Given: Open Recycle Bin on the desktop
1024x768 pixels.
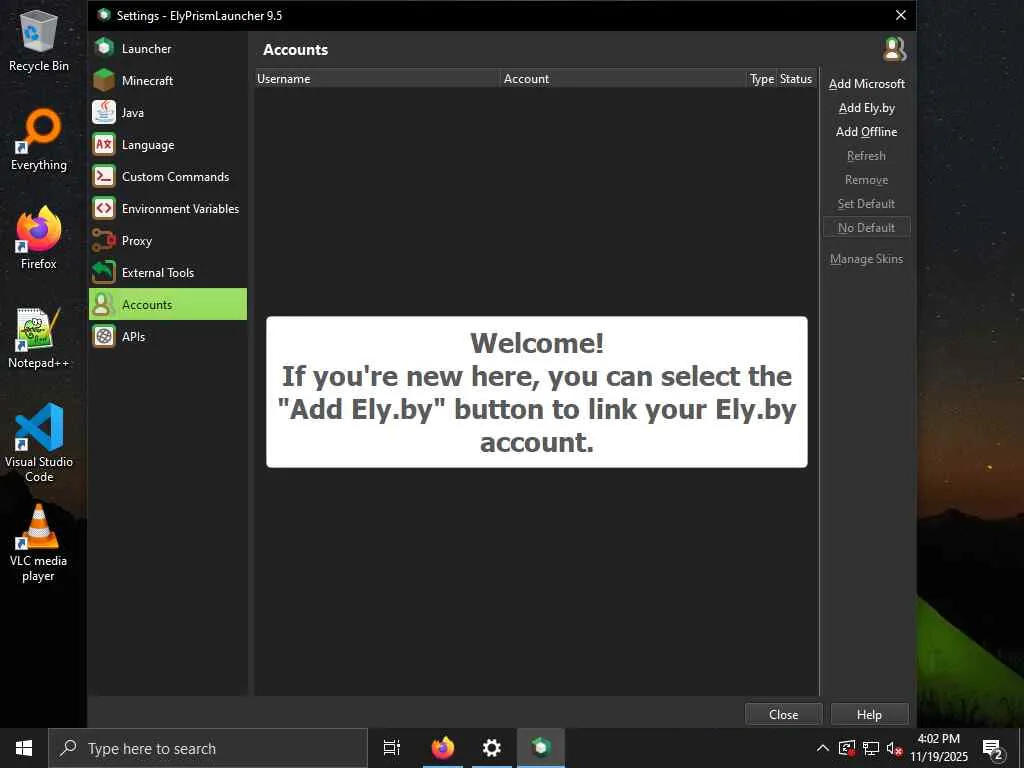Looking at the screenshot, I should (x=39, y=40).
